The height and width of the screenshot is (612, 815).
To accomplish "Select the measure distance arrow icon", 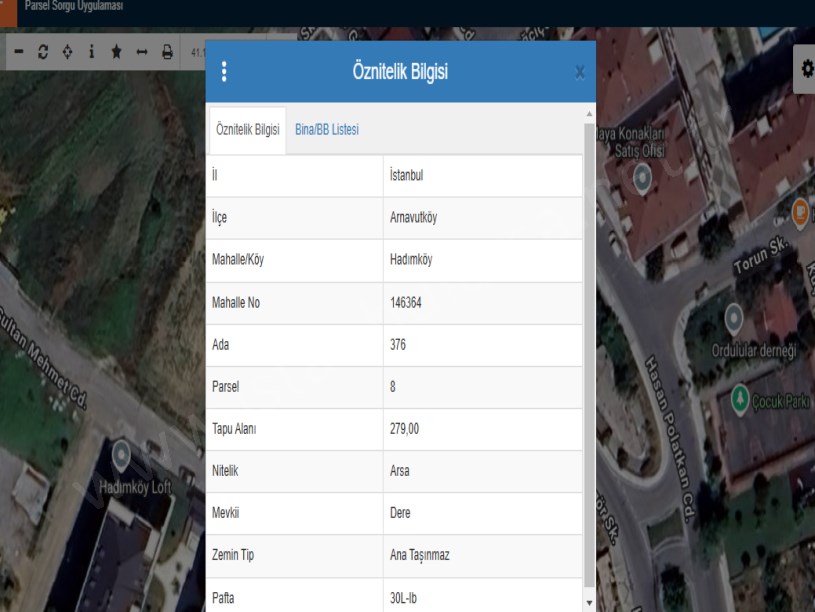I will coord(142,52).
